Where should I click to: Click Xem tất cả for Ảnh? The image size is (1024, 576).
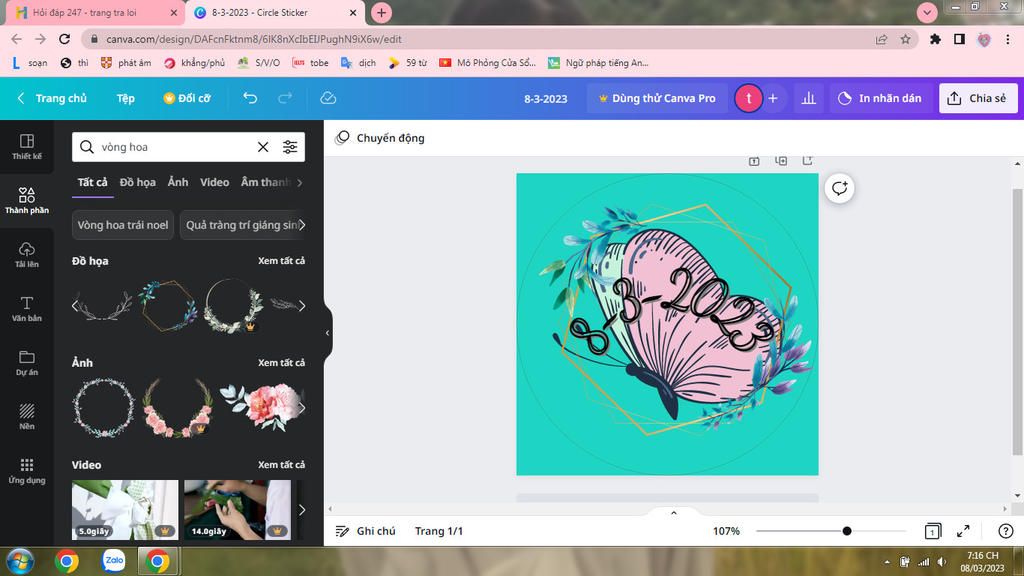pos(281,362)
